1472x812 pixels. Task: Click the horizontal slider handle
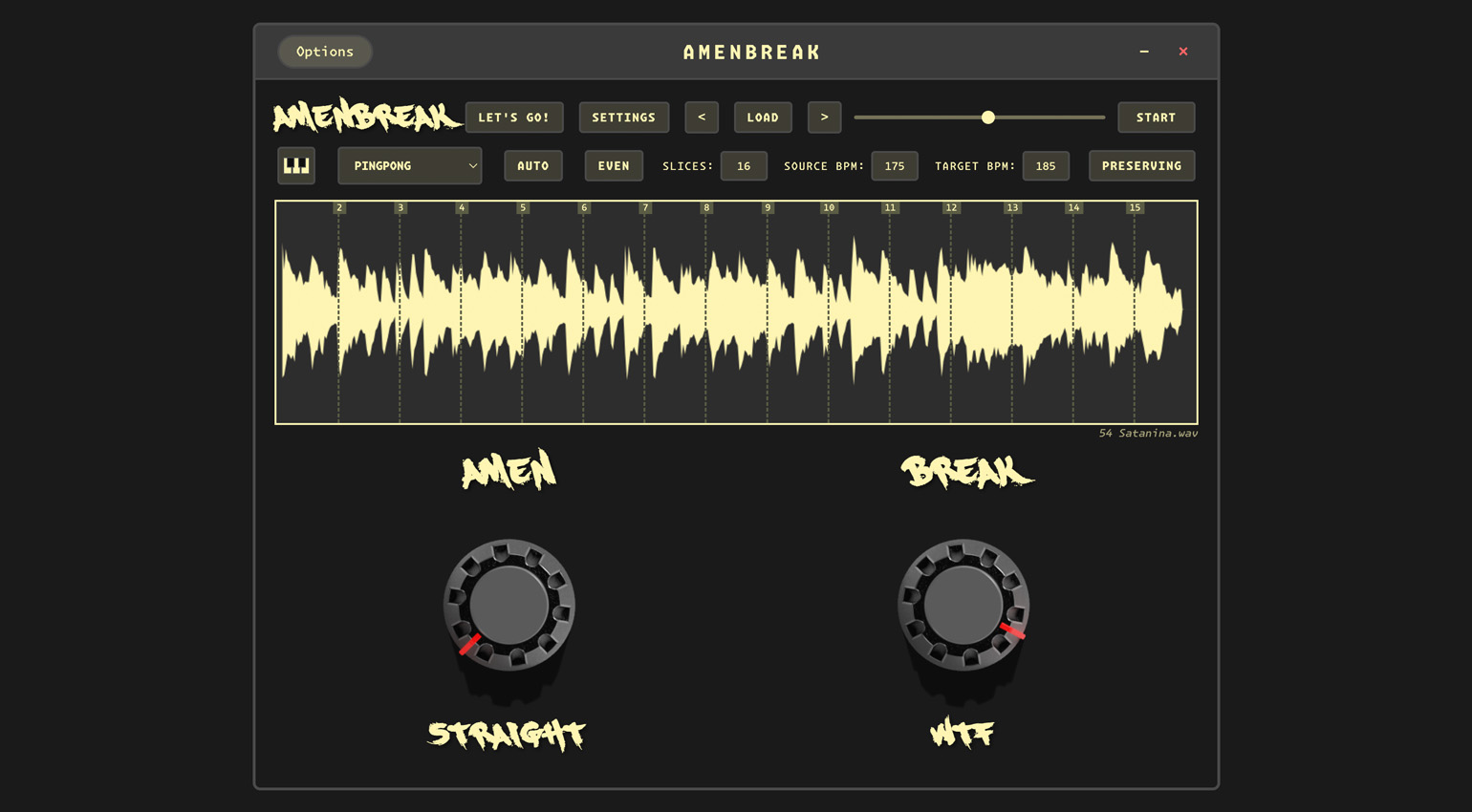point(988,118)
